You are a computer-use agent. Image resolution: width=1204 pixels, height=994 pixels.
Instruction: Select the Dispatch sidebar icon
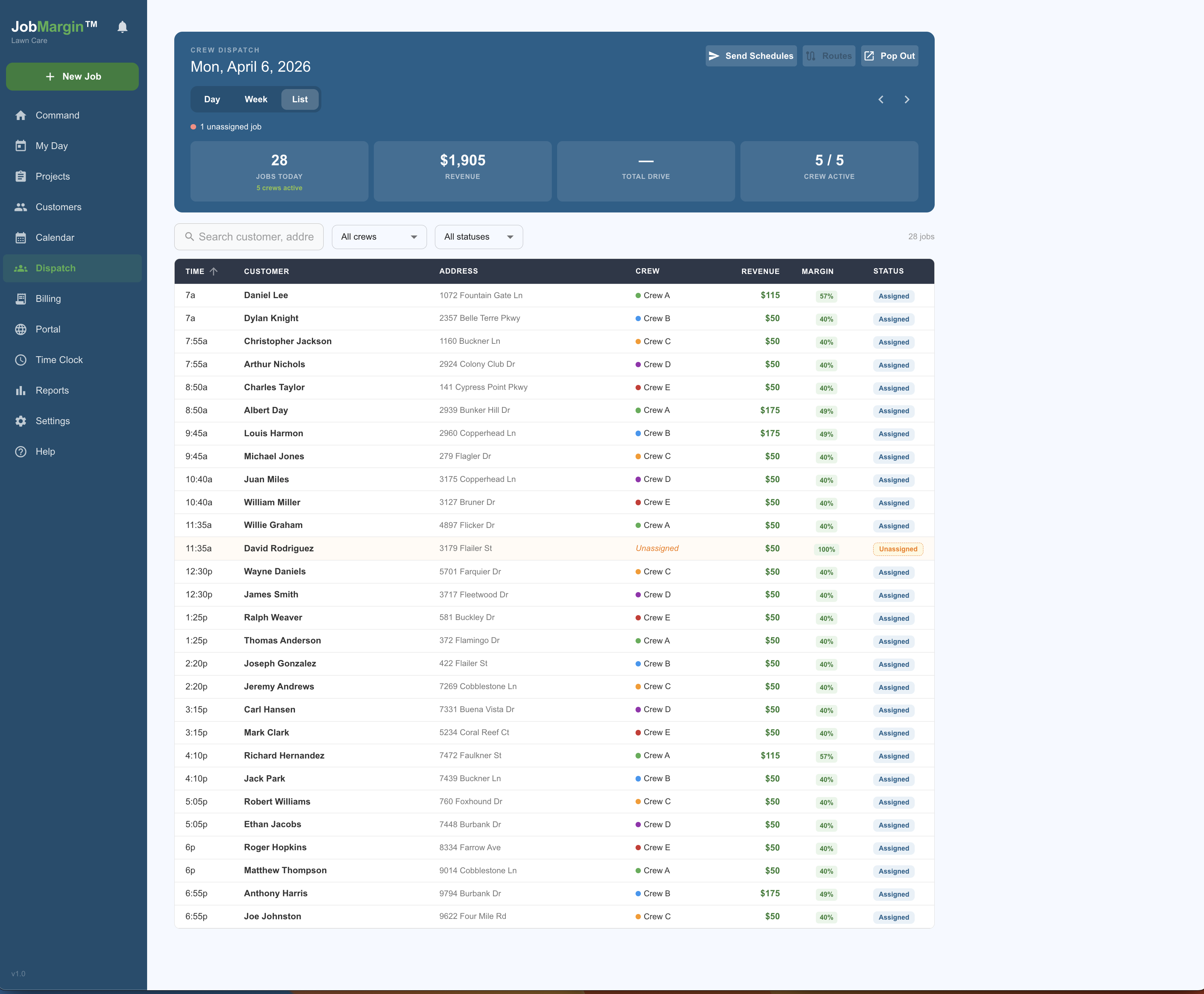click(21, 268)
